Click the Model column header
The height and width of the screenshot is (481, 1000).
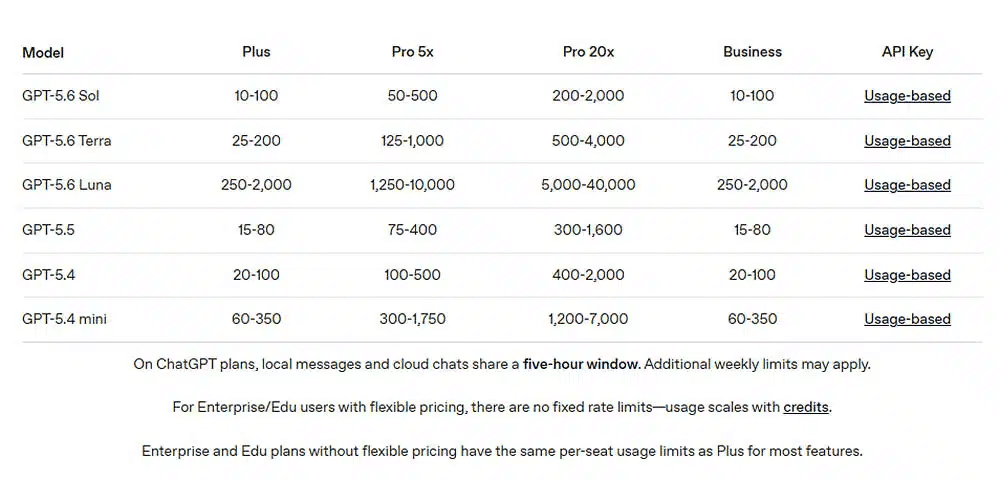point(43,52)
